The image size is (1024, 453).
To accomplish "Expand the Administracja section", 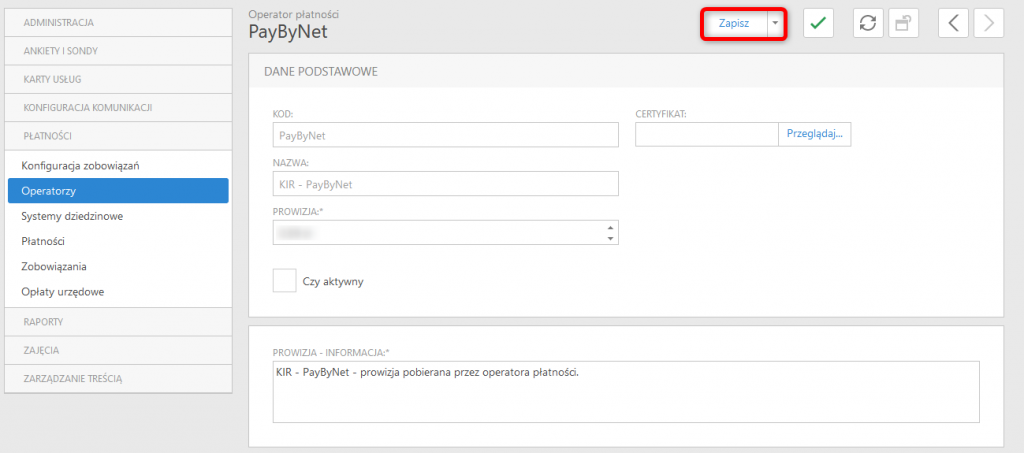I will tap(118, 23).
